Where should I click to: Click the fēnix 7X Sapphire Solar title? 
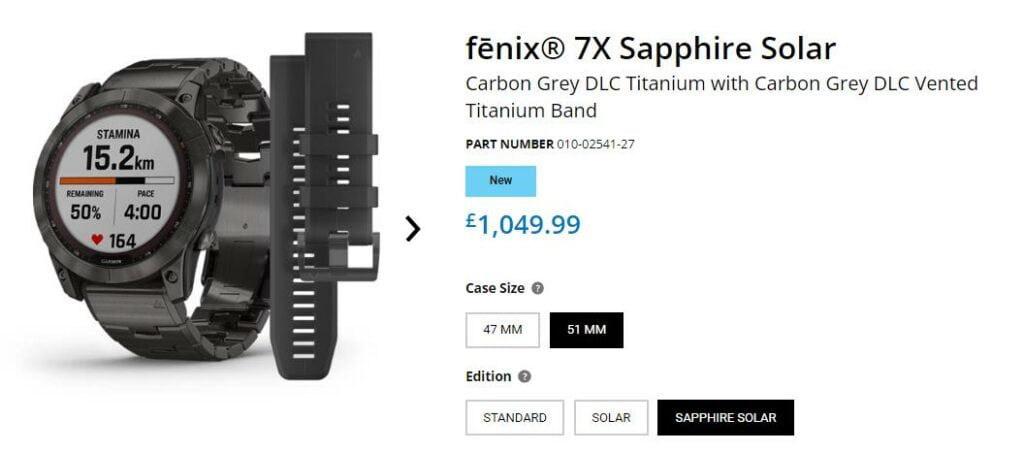click(650, 48)
